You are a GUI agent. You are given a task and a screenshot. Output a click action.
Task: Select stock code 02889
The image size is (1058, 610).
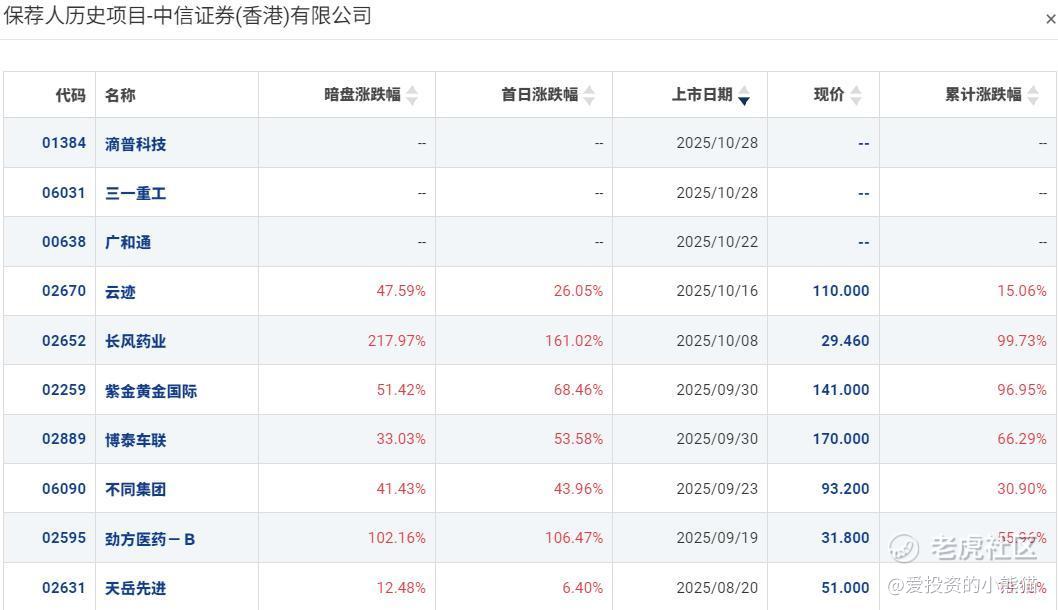point(64,439)
